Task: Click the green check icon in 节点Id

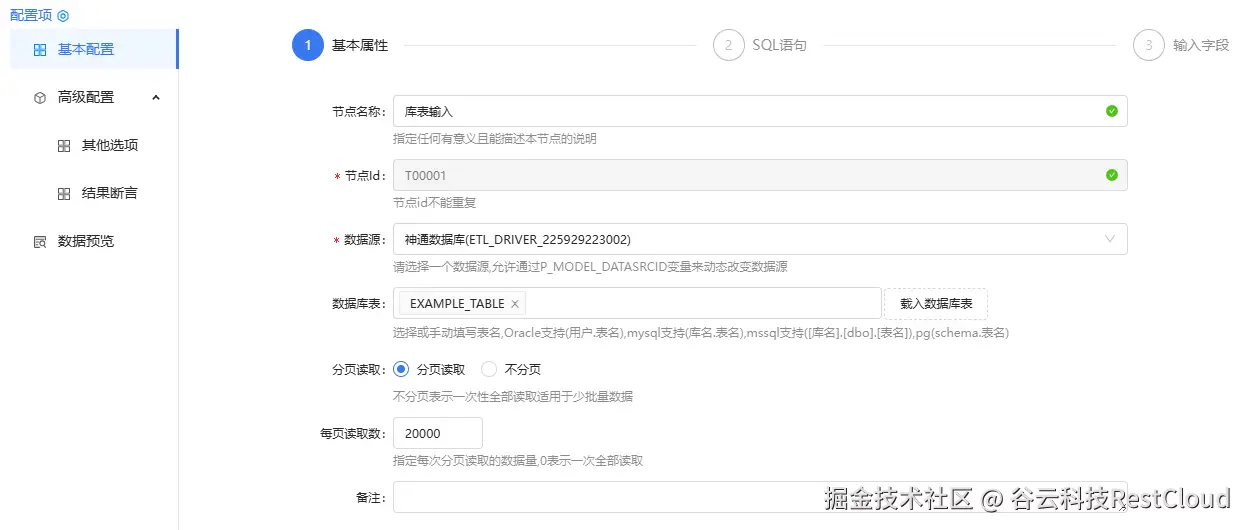Action: [x=1112, y=175]
